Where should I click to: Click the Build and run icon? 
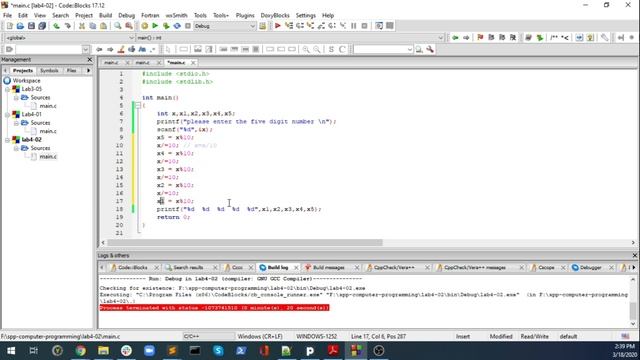point(166,26)
